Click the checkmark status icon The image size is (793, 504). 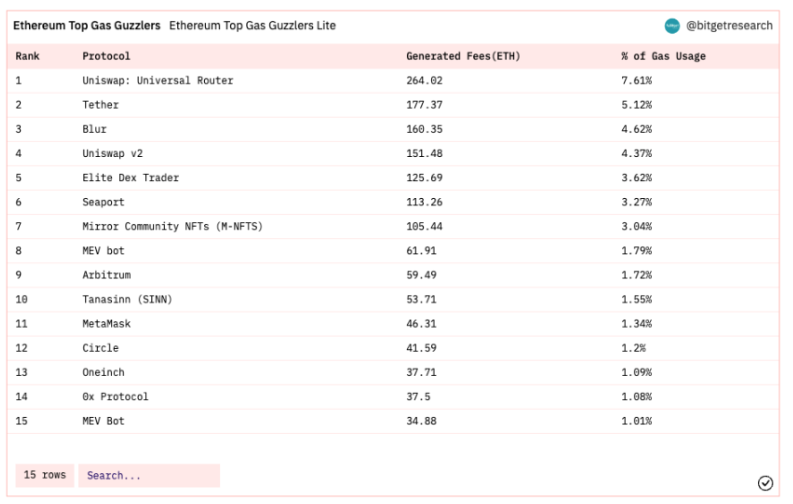765,483
